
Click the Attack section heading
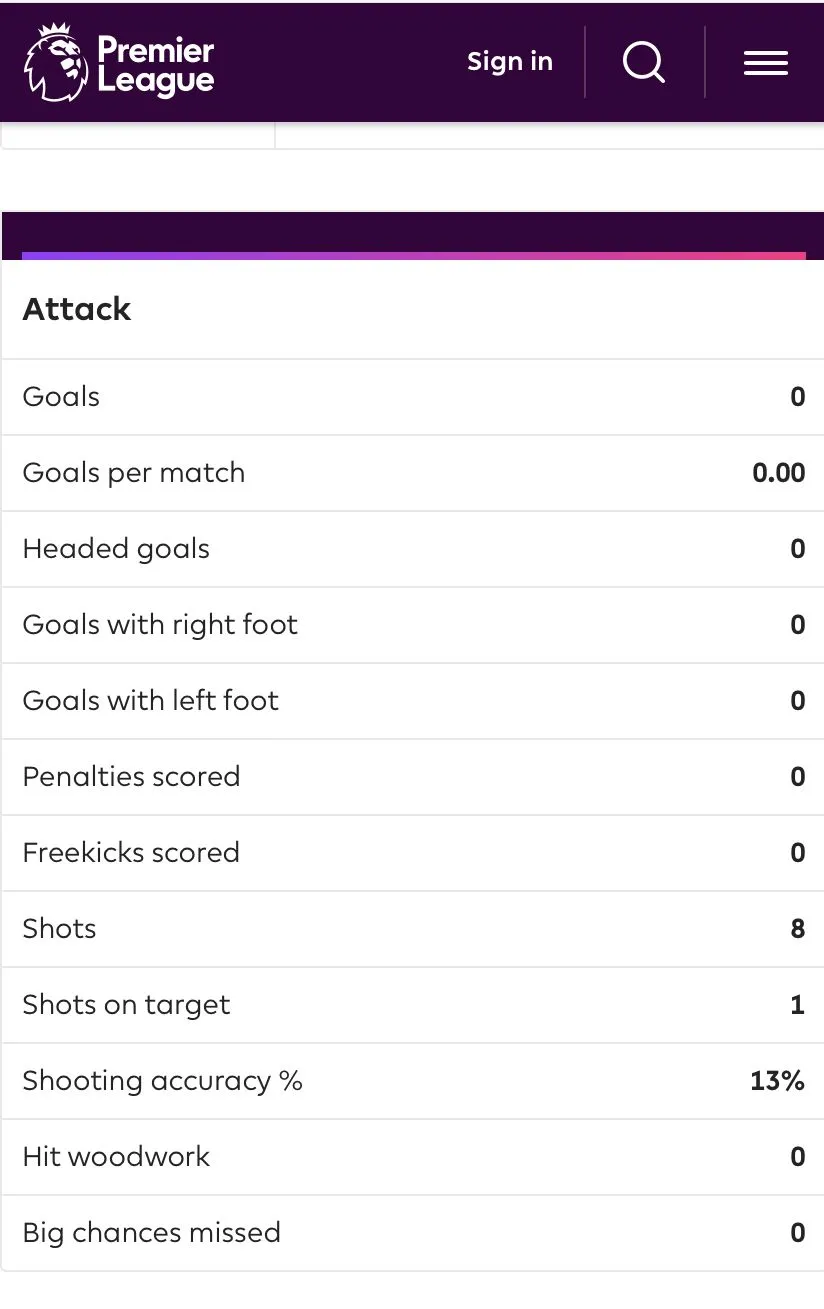click(x=77, y=309)
